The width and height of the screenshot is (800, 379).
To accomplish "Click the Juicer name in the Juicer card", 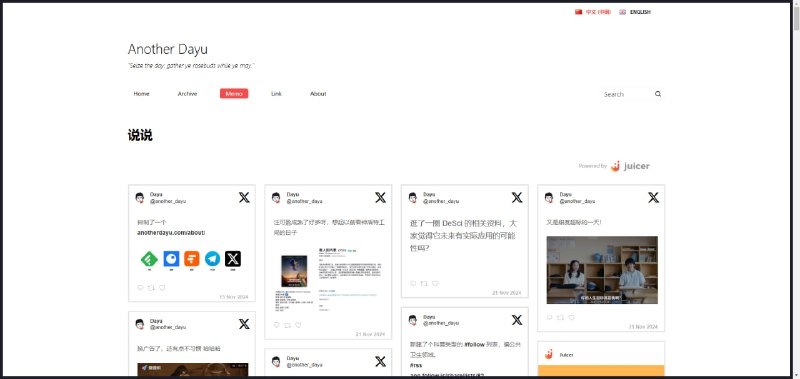I will click(566, 355).
